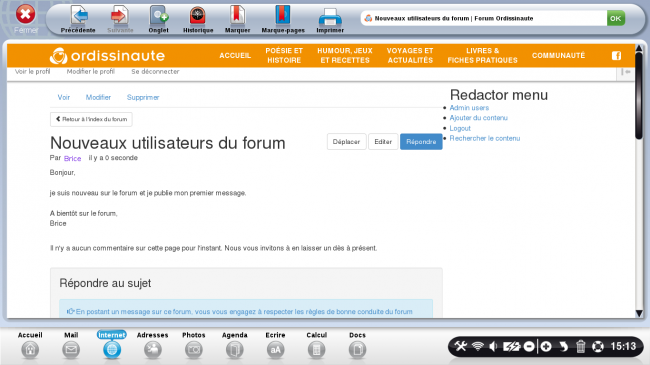Open the Historique compass icon

coord(198,16)
